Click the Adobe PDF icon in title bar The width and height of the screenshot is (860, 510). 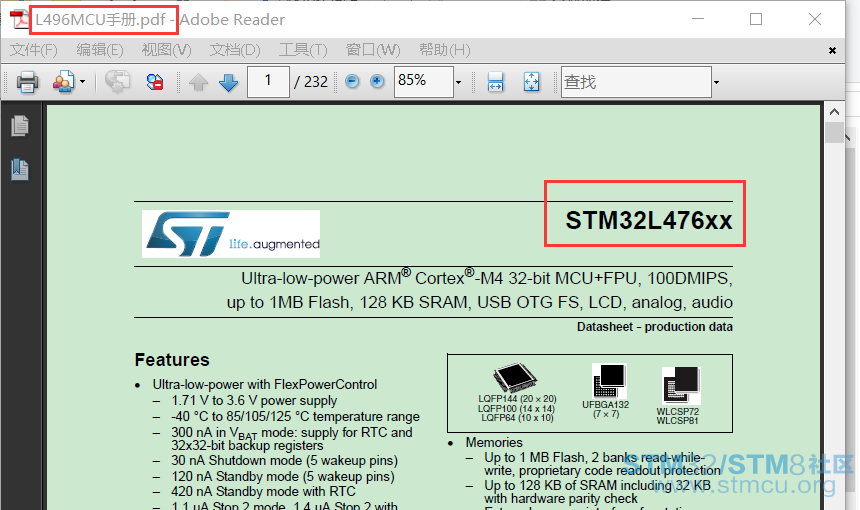[x=19, y=19]
